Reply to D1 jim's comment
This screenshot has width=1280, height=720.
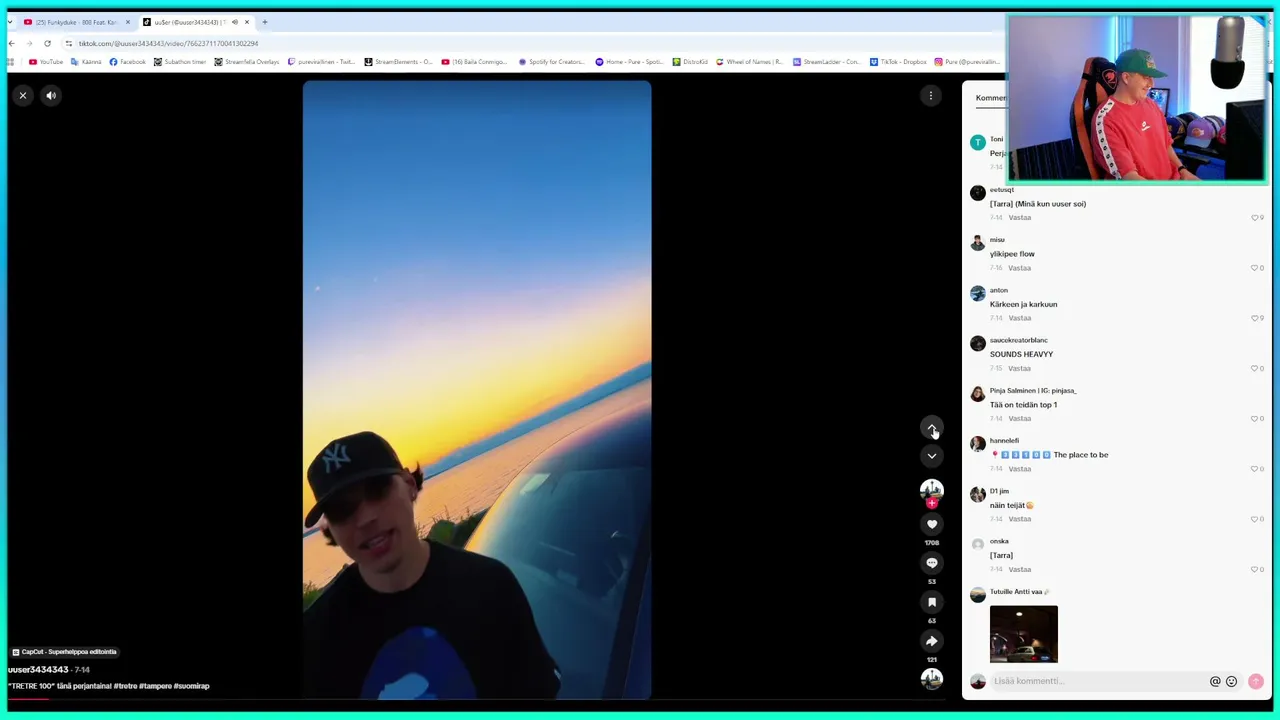(1019, 519)
